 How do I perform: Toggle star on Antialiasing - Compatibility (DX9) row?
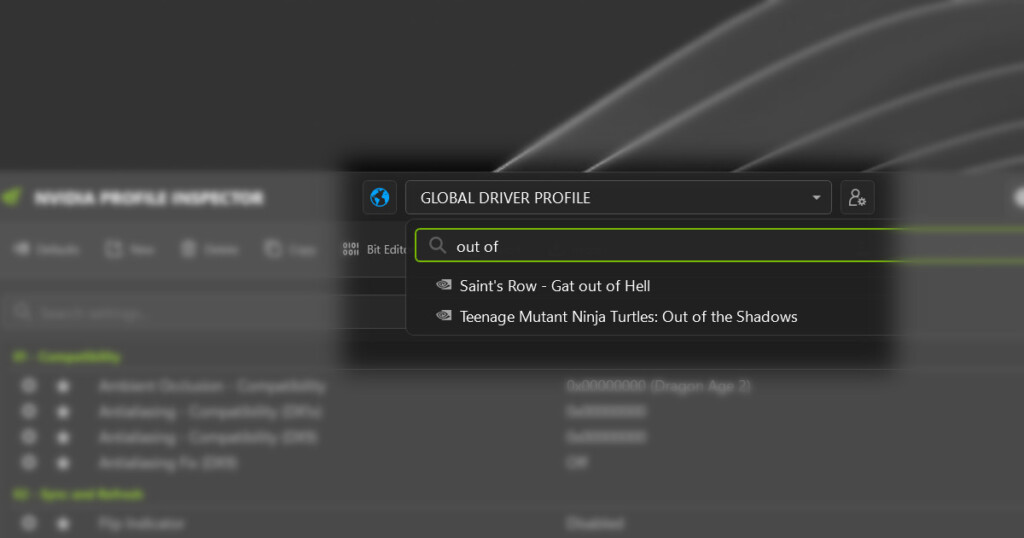[x=63, y=437]
